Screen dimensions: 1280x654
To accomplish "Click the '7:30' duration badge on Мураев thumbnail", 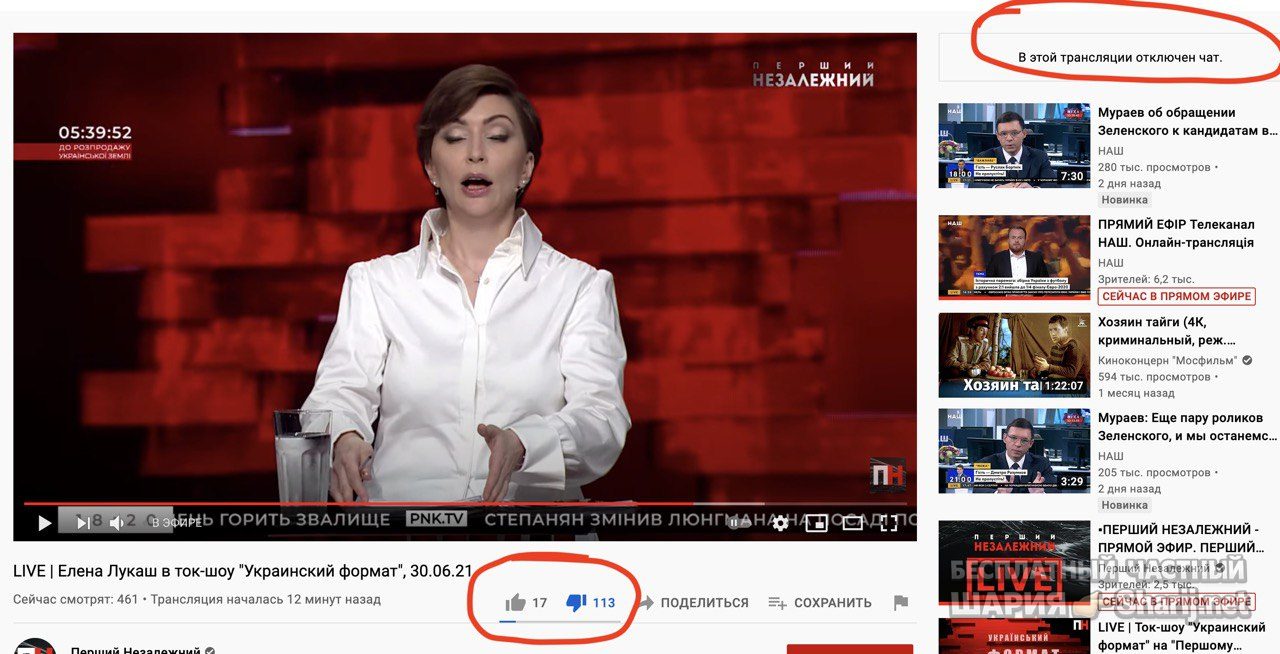I will tap(1071, 176).
